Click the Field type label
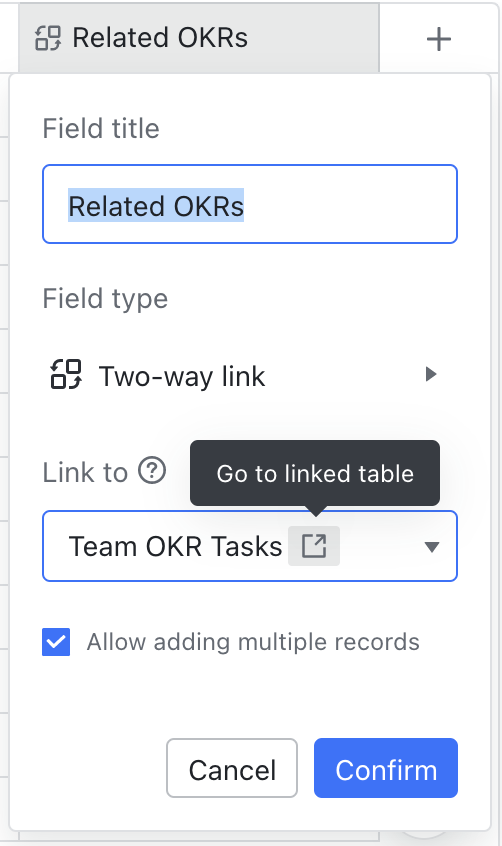Image resolution: width=502 pixels, height=846 pixels. tap(105, 298)
